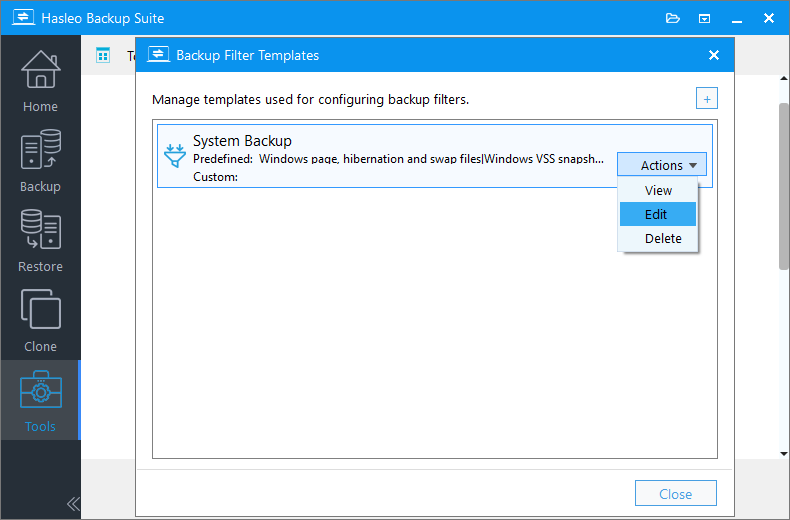790x520 pixels.
Task: Collapse the sidebar with the double-chevron
Action: (x=73, y=504)
